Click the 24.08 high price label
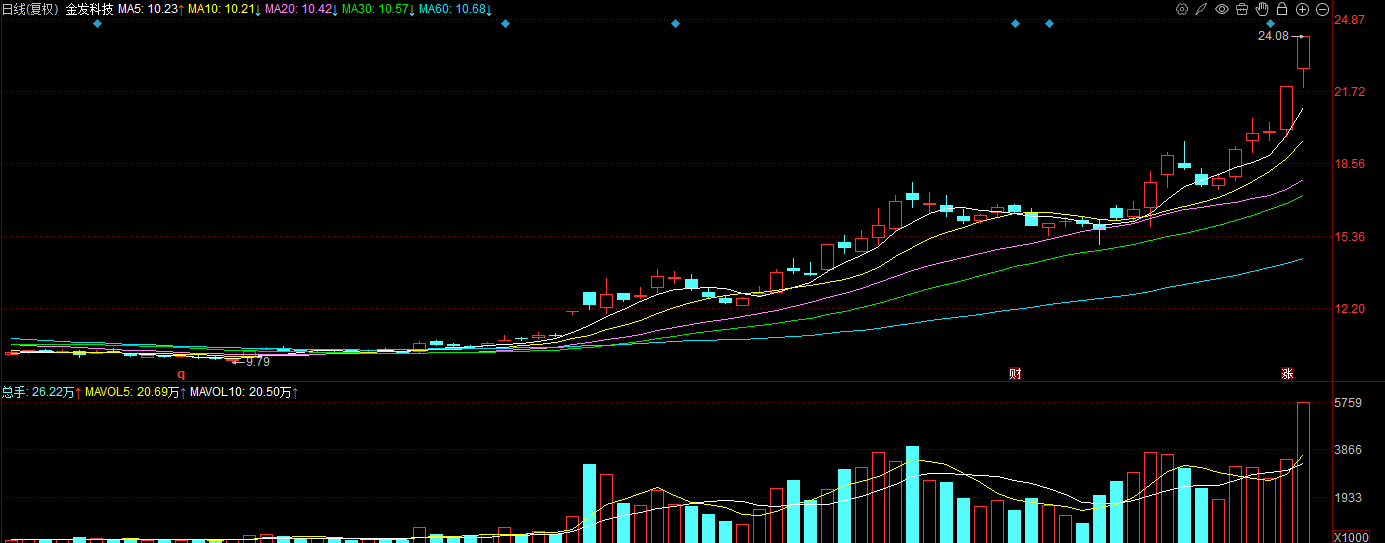Viewport: 1385px width, 543px height. pyautogui.click(x=1273, y=36)
